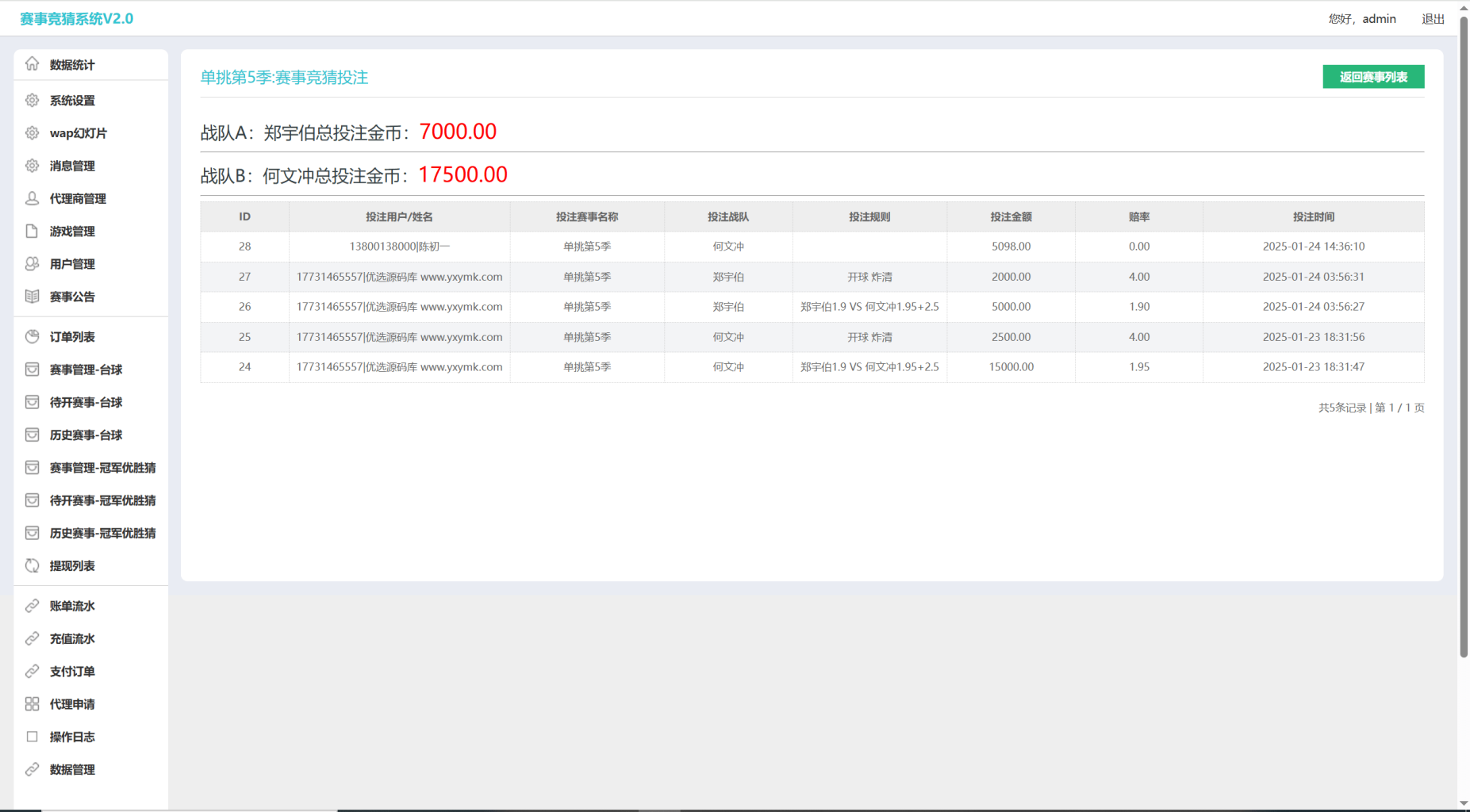Image resolution: width=1470 pixels, height=812 pixels.
Task: Click the person icon beside 代理商管理
Action: click(32, 198)
